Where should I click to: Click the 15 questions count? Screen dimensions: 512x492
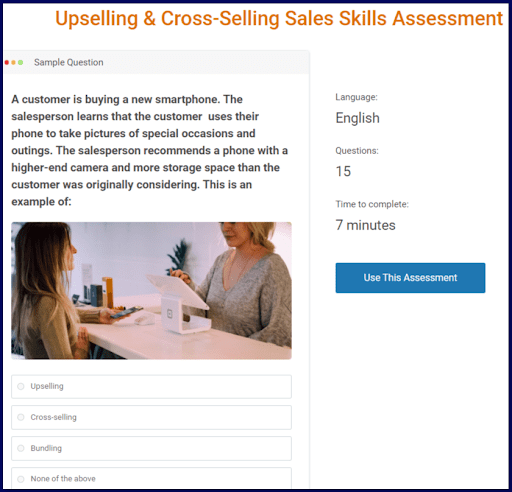point(343,171)
